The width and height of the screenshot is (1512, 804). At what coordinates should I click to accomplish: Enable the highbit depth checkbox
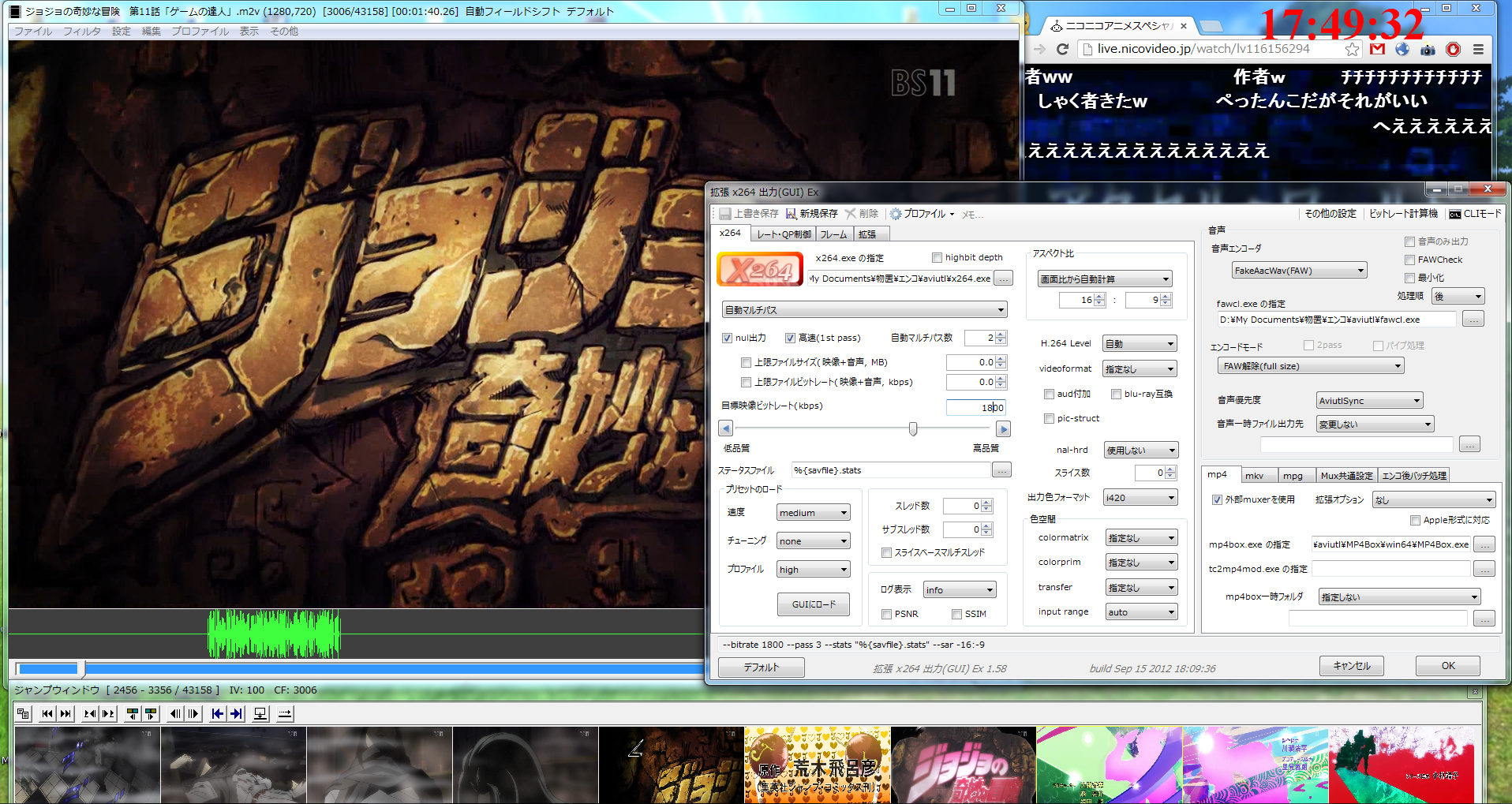click(x=937, y=257)
